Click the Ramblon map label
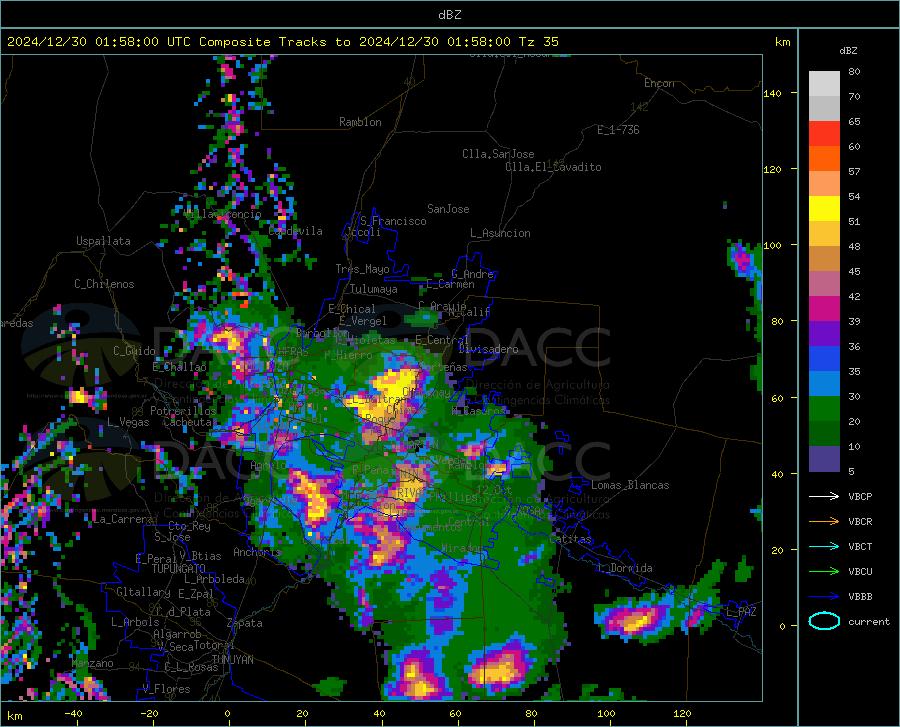This screenshot has width=900, height=727. (x=360, y=122)
